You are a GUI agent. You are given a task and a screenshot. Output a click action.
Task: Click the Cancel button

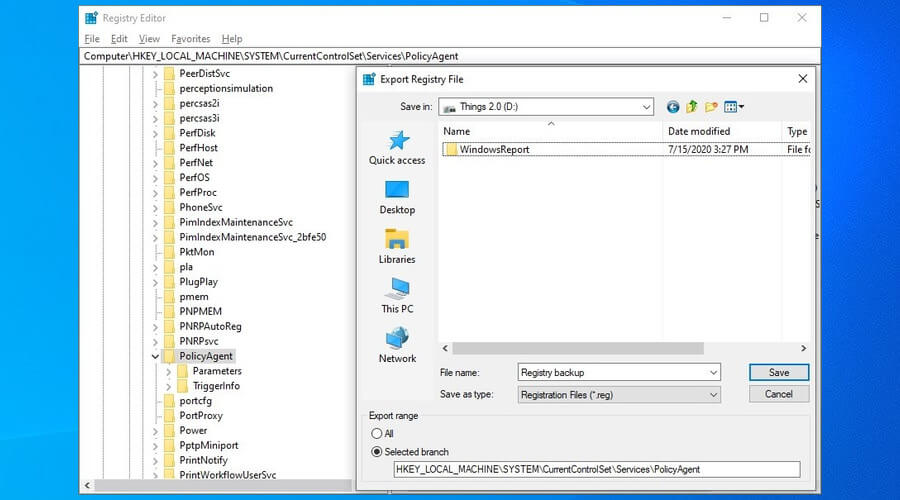[x=779, y=394]
